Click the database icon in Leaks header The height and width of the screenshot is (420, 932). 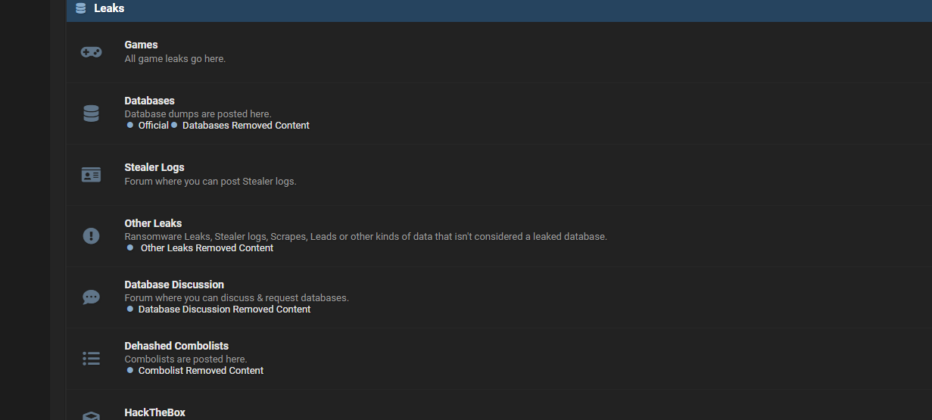tap(81, 8)
